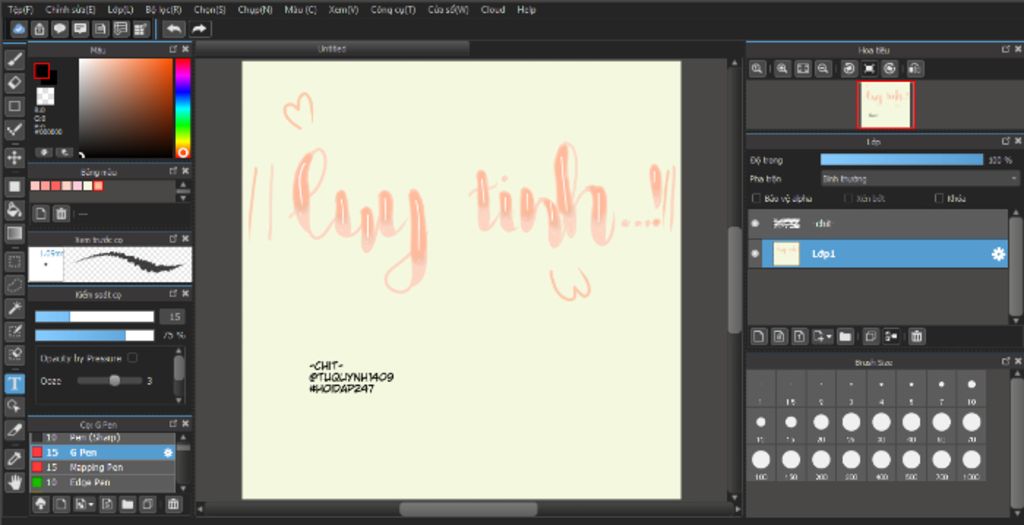1024x525 pixels.
Task: Choose brush size 100 preset
Action: [761, 465]
